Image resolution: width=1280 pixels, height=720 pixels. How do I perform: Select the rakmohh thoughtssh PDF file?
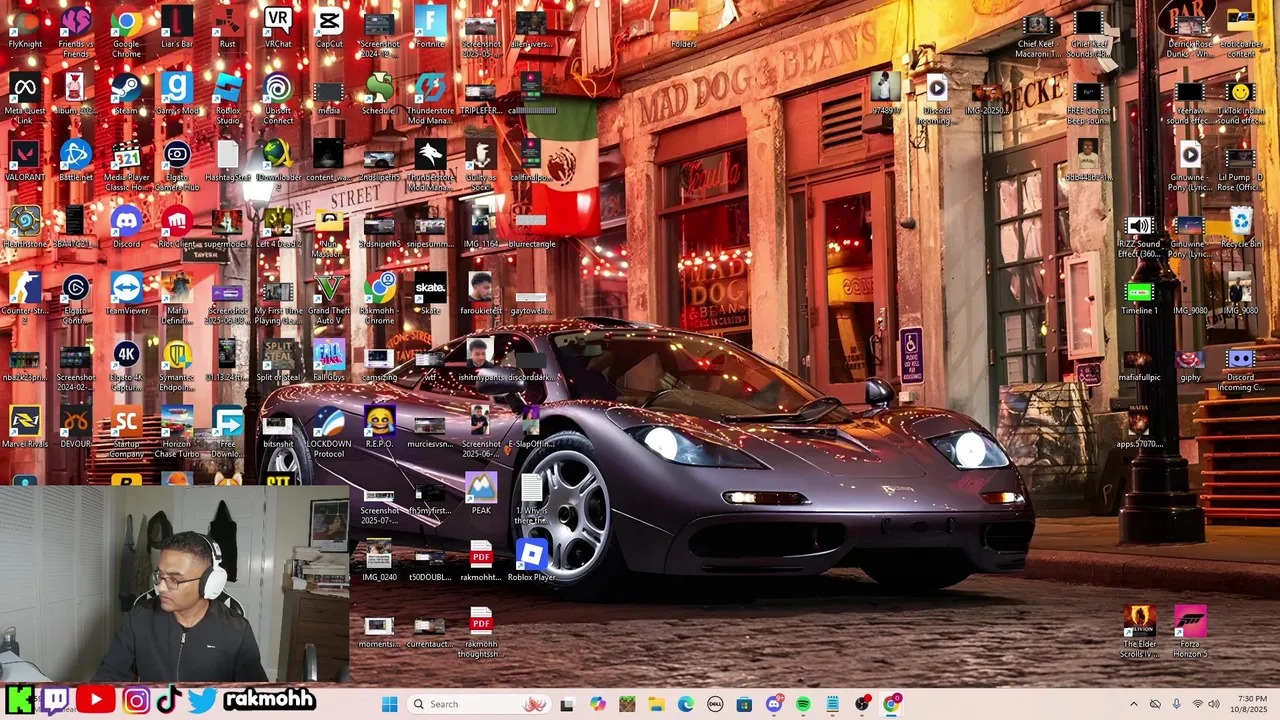pyautogui.click(x=481, y=632)
